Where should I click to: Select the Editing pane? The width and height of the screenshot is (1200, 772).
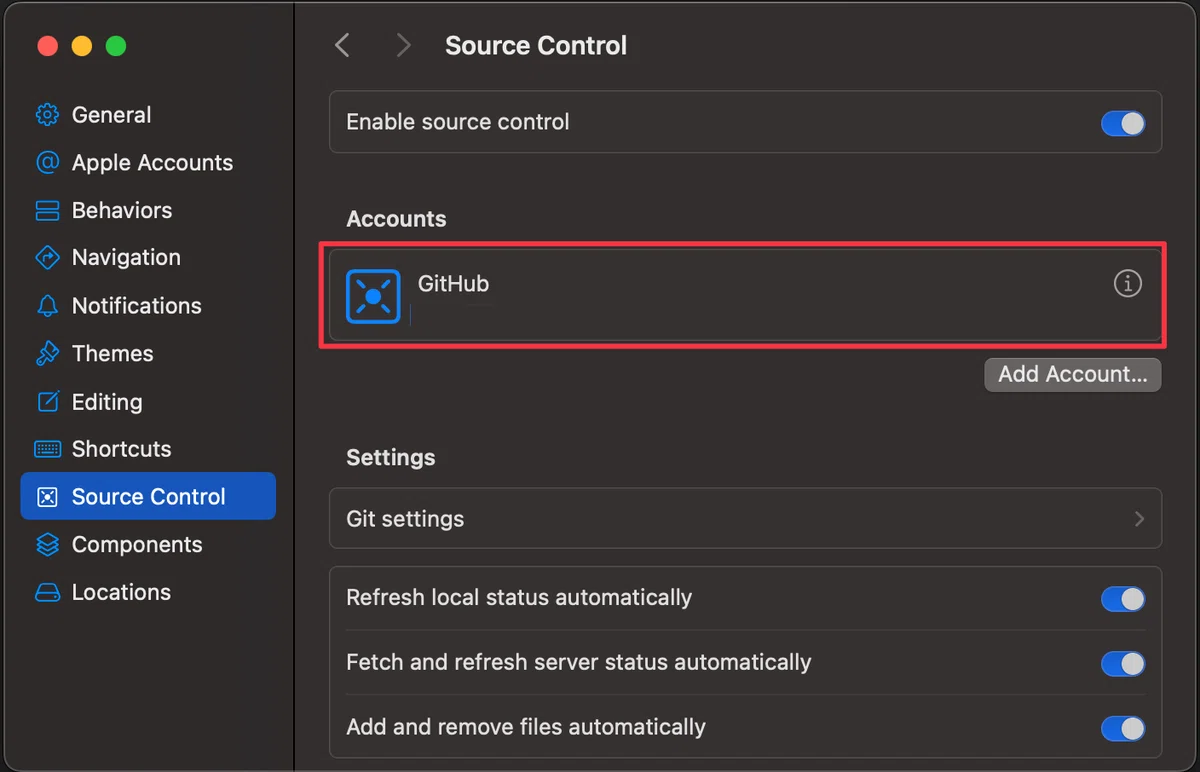pyautogui.click(x=148, y=402)
